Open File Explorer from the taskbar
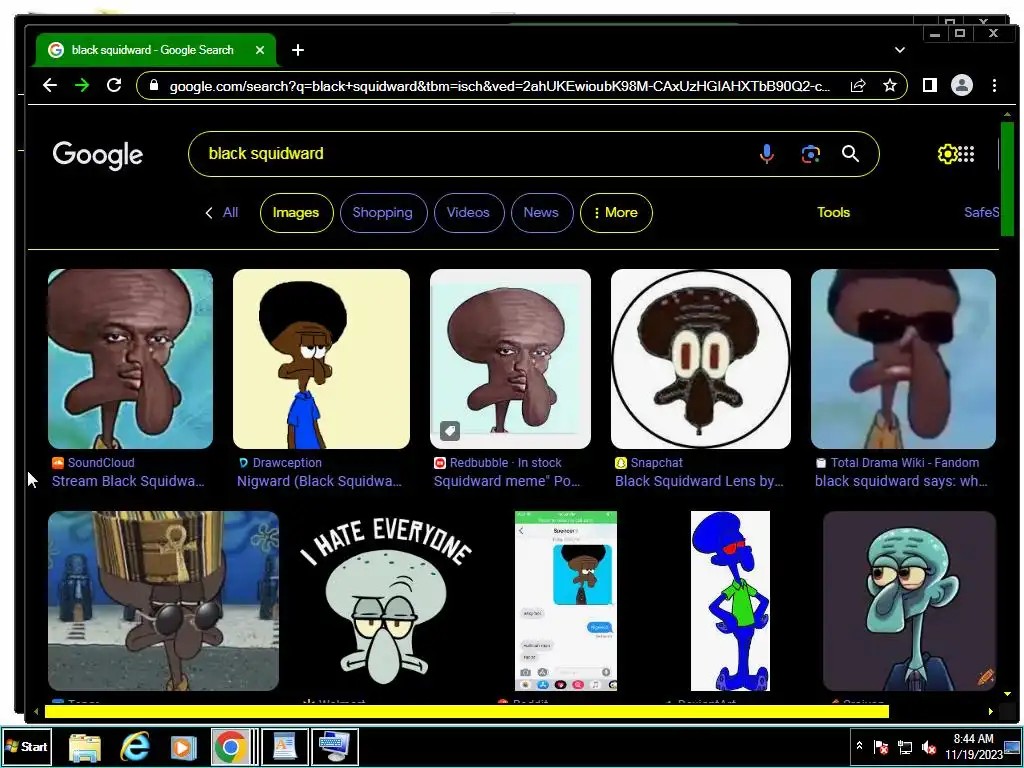This screenshot has width=1024, height=768. tap(85, 747)
